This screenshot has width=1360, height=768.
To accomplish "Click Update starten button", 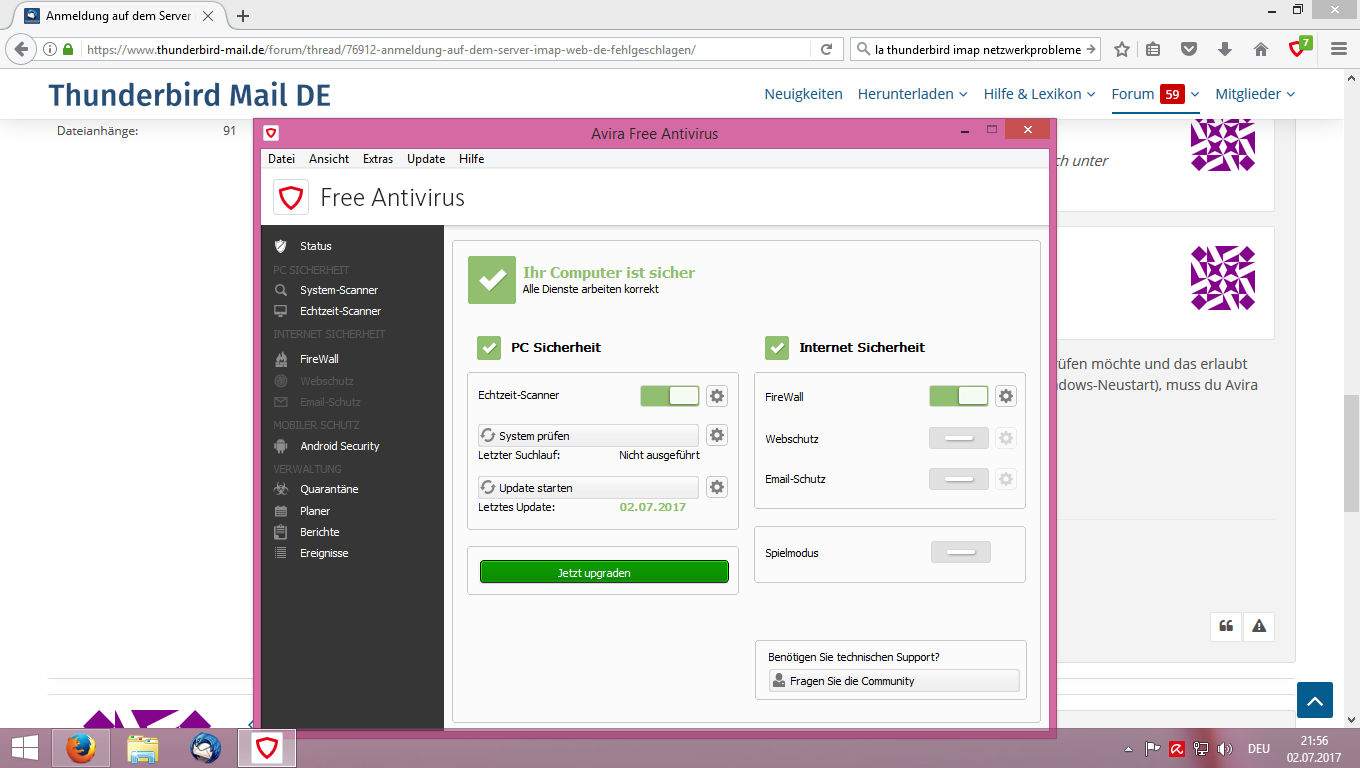I will click(588, 488).
